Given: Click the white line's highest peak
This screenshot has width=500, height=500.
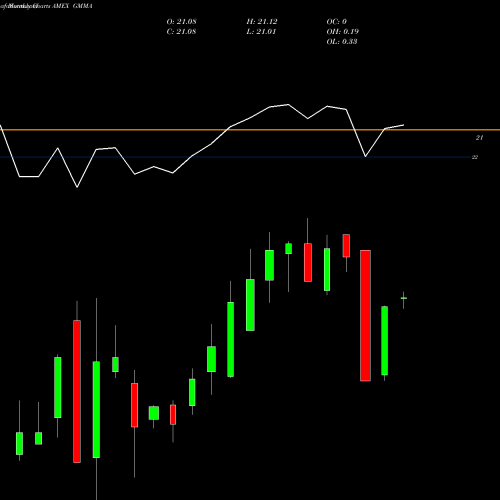Looking at the screenshot, I should (289, 105).
